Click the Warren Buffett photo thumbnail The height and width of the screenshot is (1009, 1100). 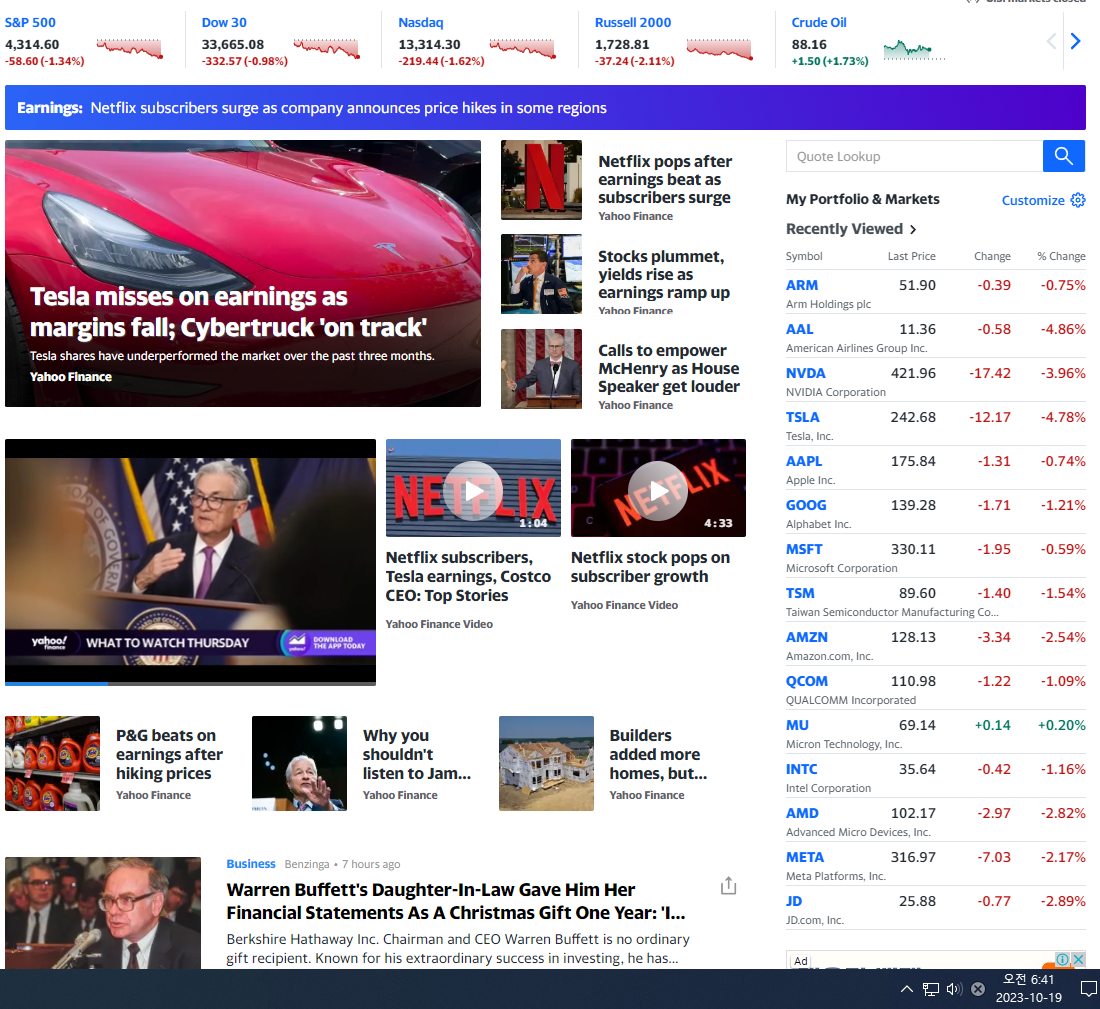coord(102,913)
